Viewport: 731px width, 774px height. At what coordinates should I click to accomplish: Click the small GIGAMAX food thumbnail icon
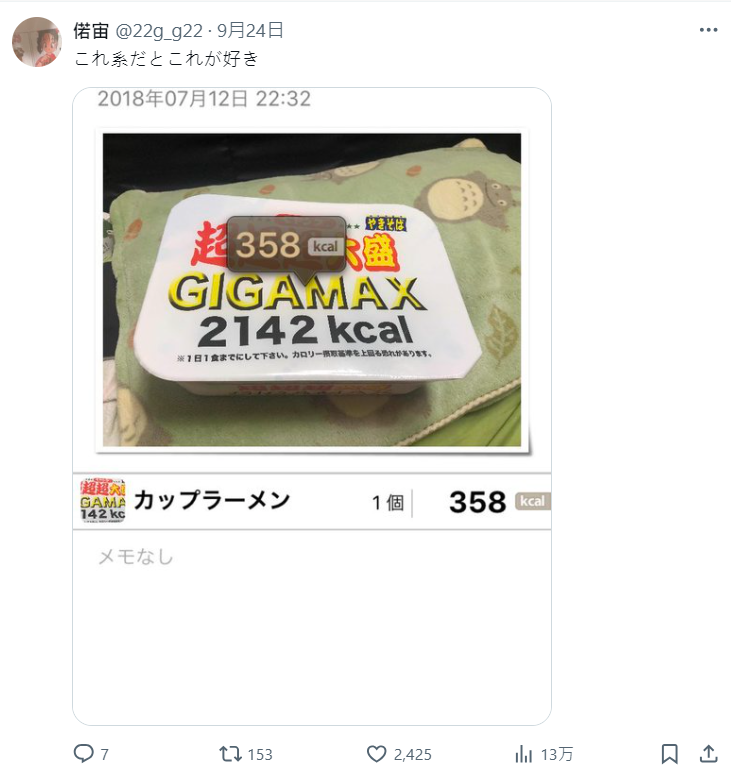(103, 500)
